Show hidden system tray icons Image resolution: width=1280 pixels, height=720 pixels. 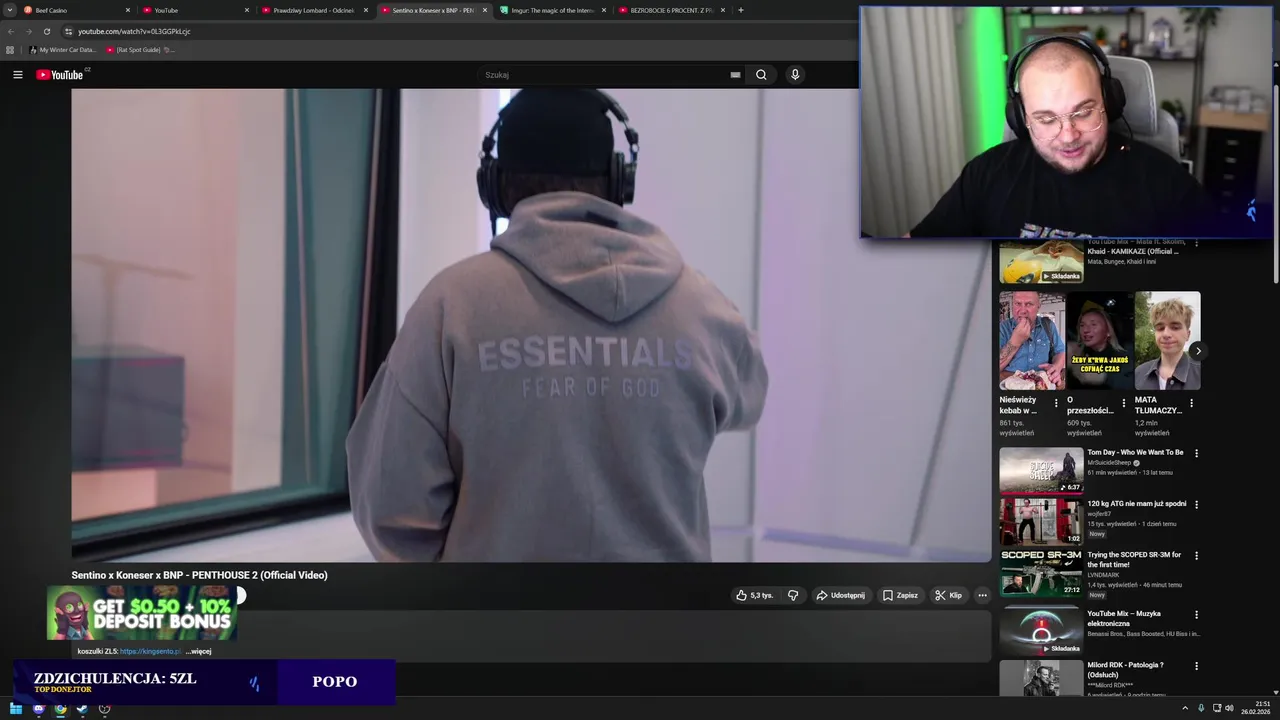(1185, 708)
